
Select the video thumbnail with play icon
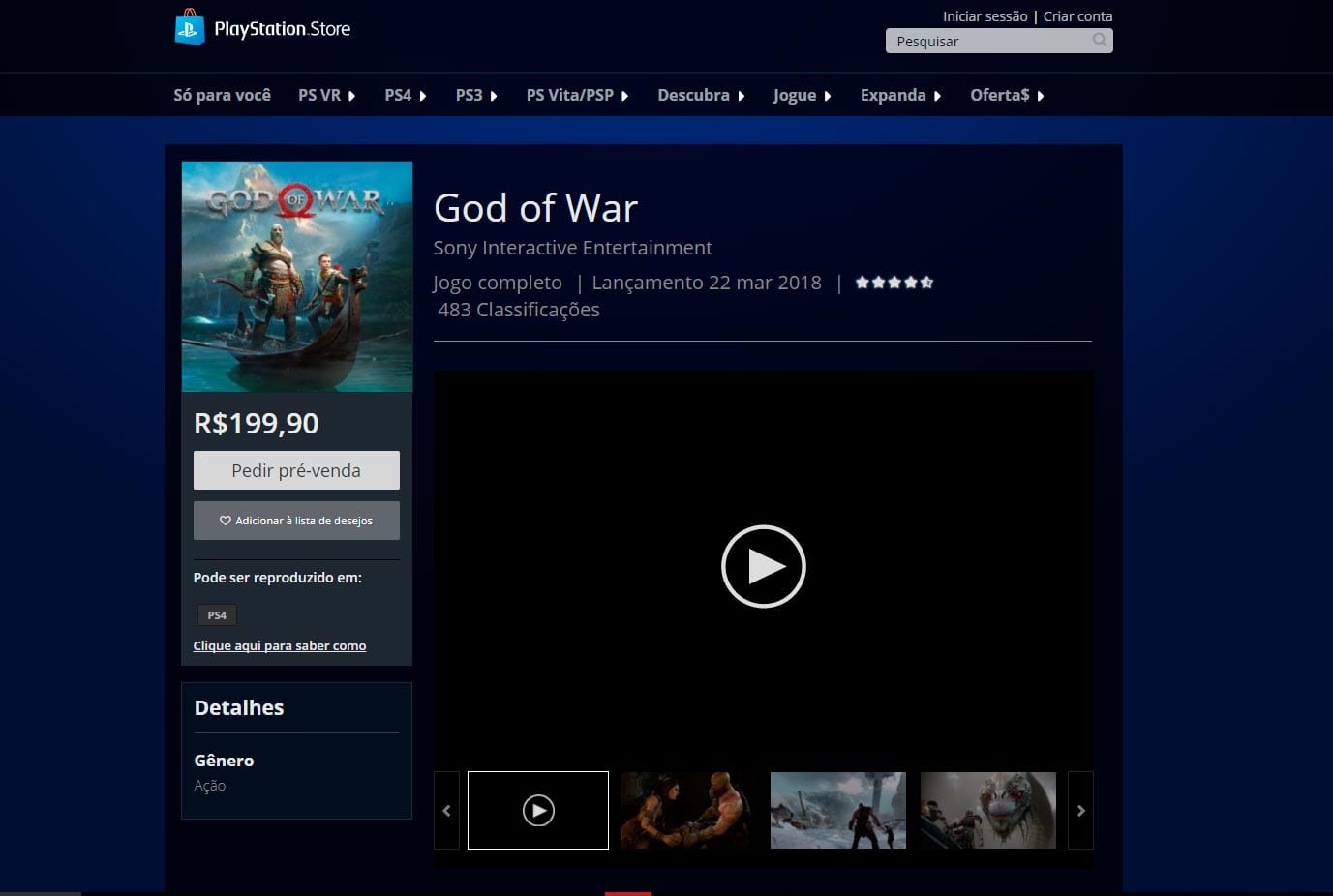click(x=538, y=810)
